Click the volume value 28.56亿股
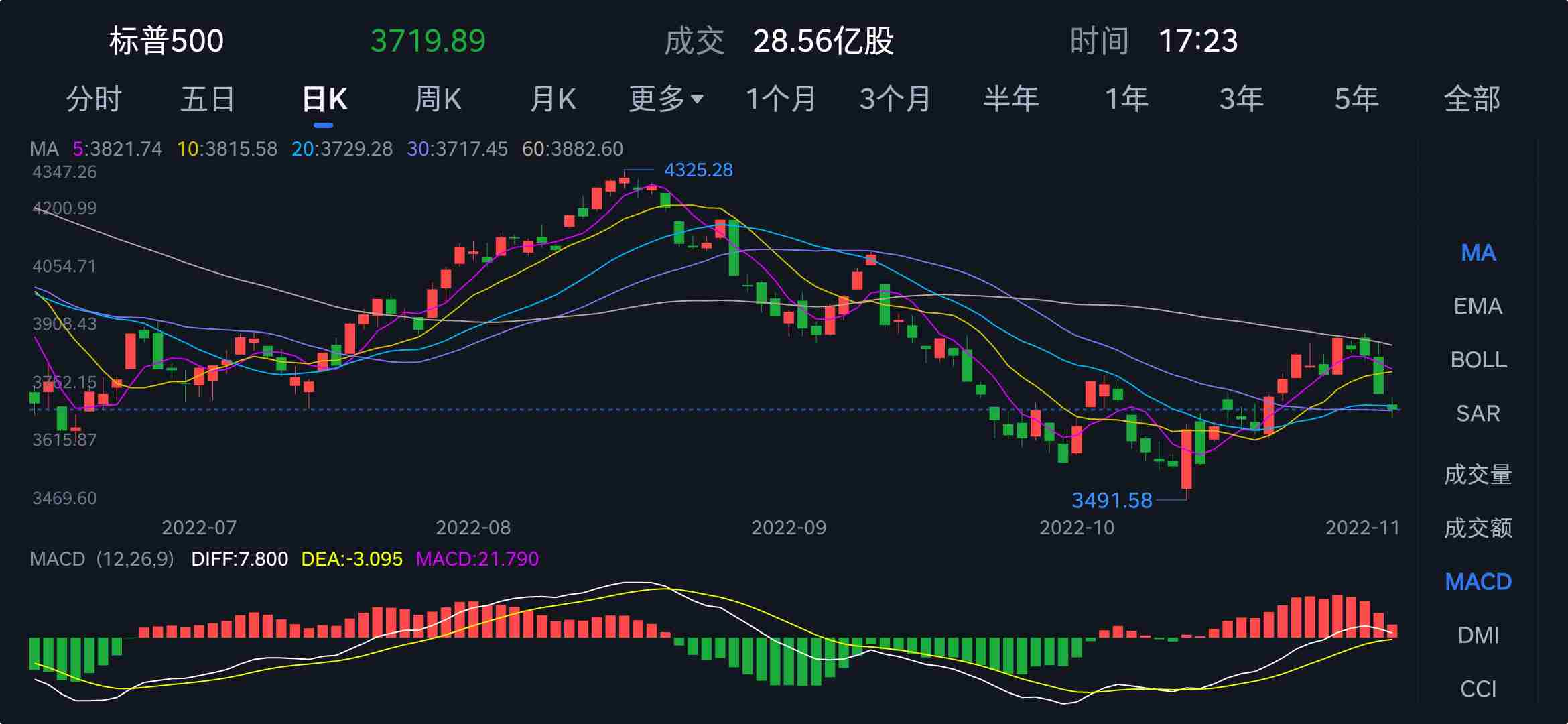 [x=824, y=41]
